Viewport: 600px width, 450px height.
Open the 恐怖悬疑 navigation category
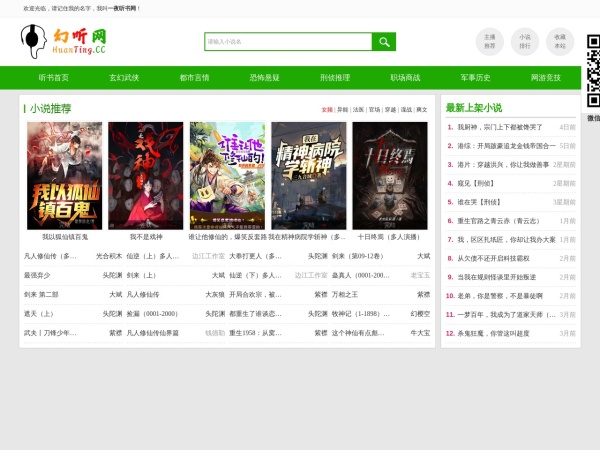coord(265,77)
